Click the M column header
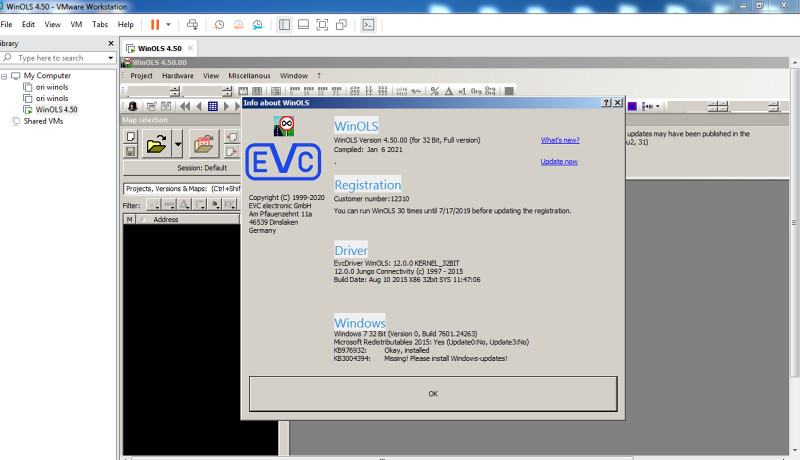800x460 pixels. click(x=130, y=219)
